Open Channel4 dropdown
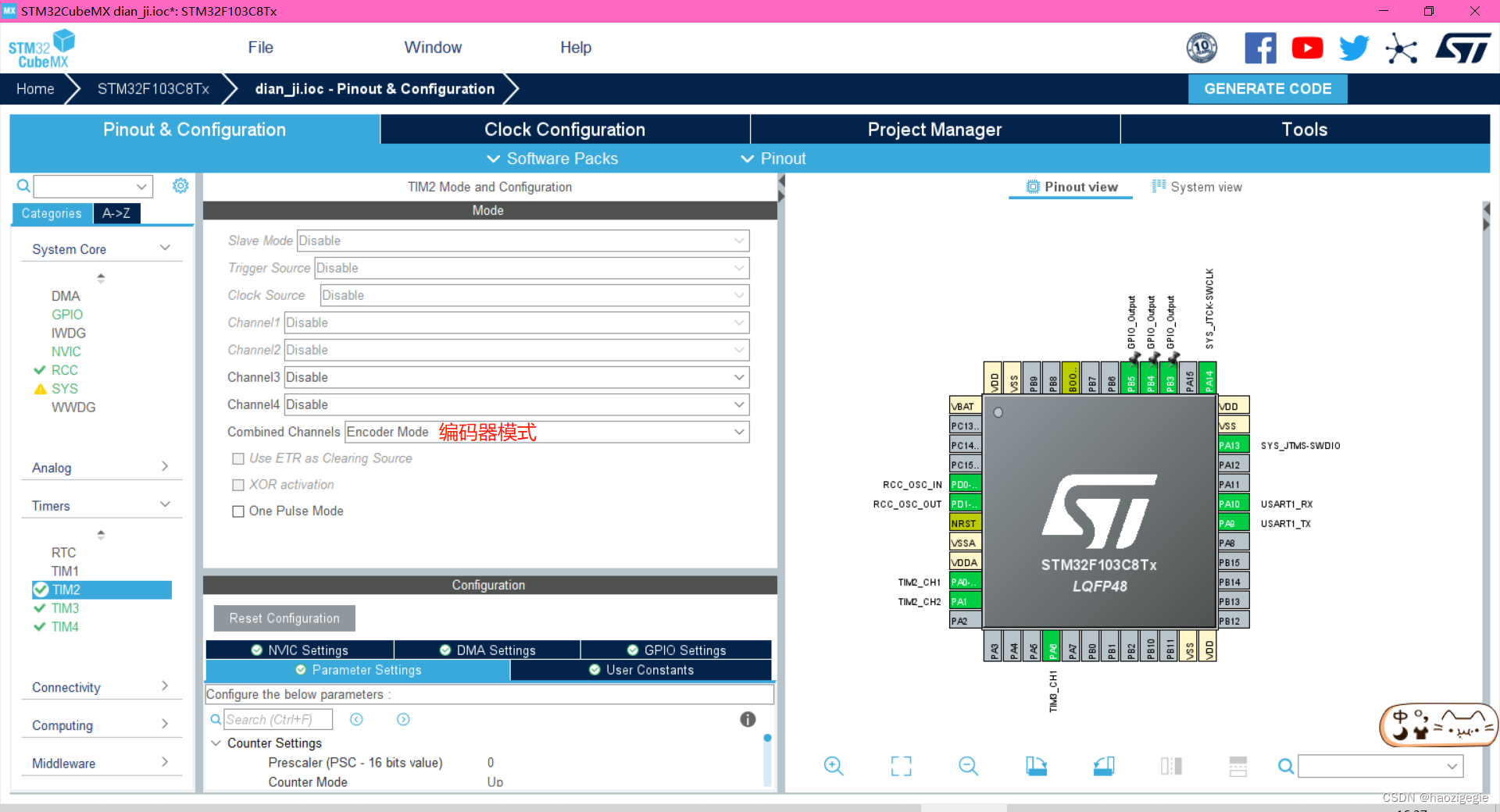Image resolution: width=1500 pixels, height=812 pixels. tap(516, 404)
